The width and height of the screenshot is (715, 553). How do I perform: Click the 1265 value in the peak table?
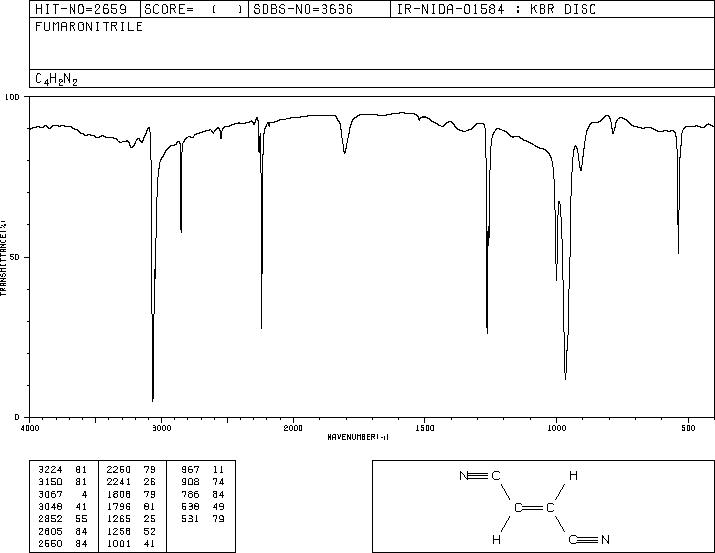(119, 519)
